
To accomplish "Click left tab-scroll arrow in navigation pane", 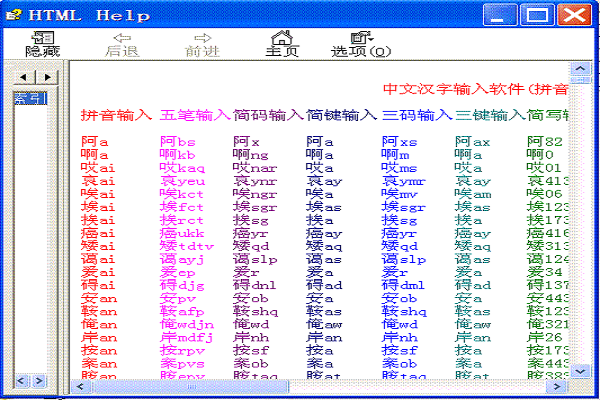I will (24, 77).
